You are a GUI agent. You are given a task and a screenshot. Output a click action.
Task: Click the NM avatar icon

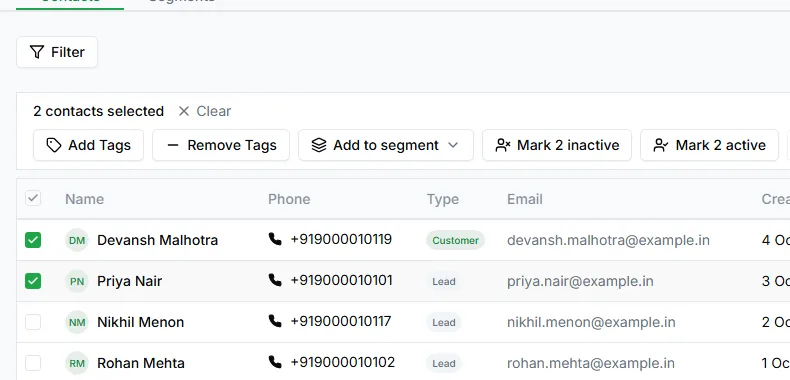(77, 322)
